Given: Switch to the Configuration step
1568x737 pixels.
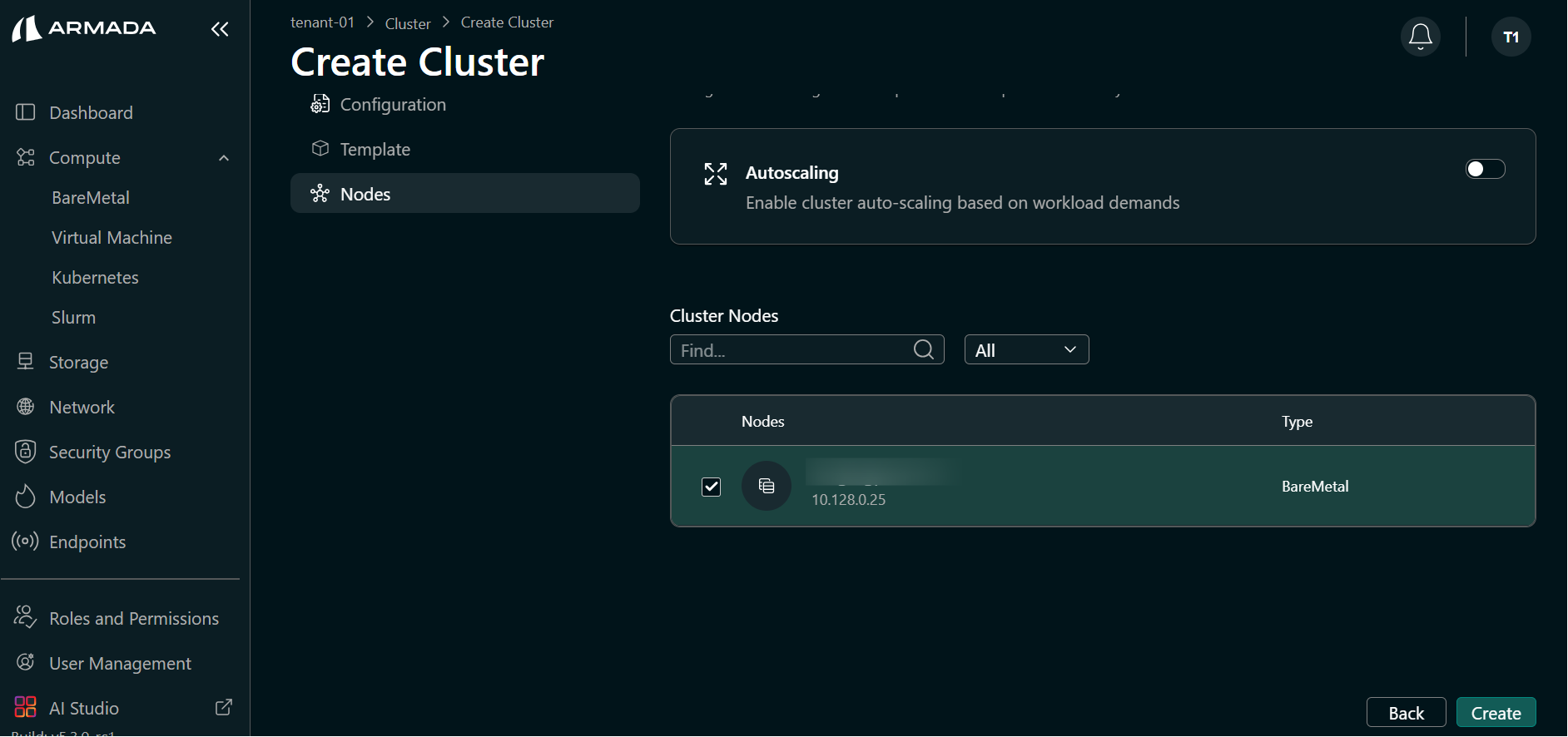Looking at the screenshot, I should (393, 105).
